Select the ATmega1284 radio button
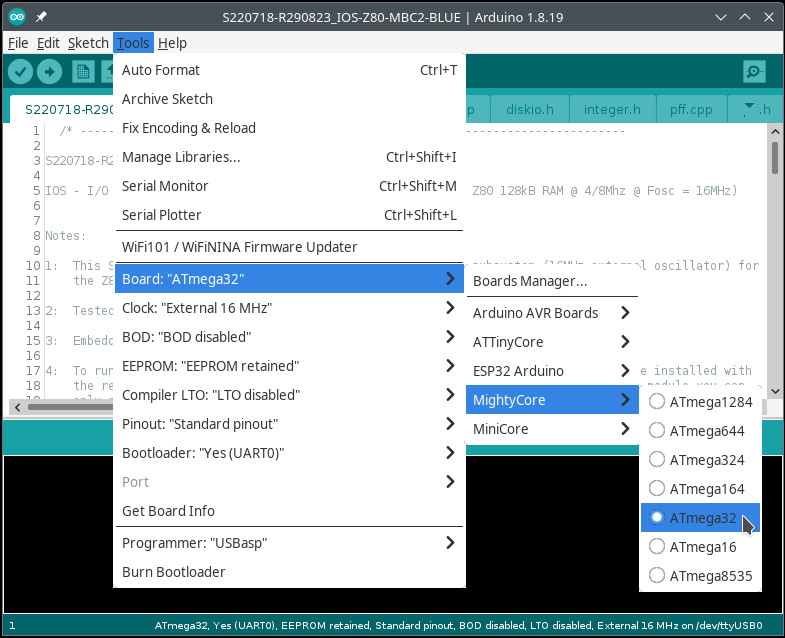Viewport: 785px width, 638px height. pos(657,401)
